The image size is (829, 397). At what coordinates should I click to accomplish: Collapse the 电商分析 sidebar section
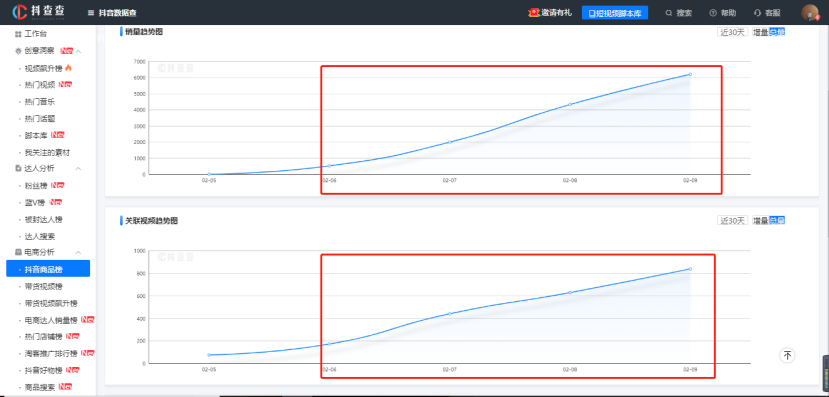point(78,253)
